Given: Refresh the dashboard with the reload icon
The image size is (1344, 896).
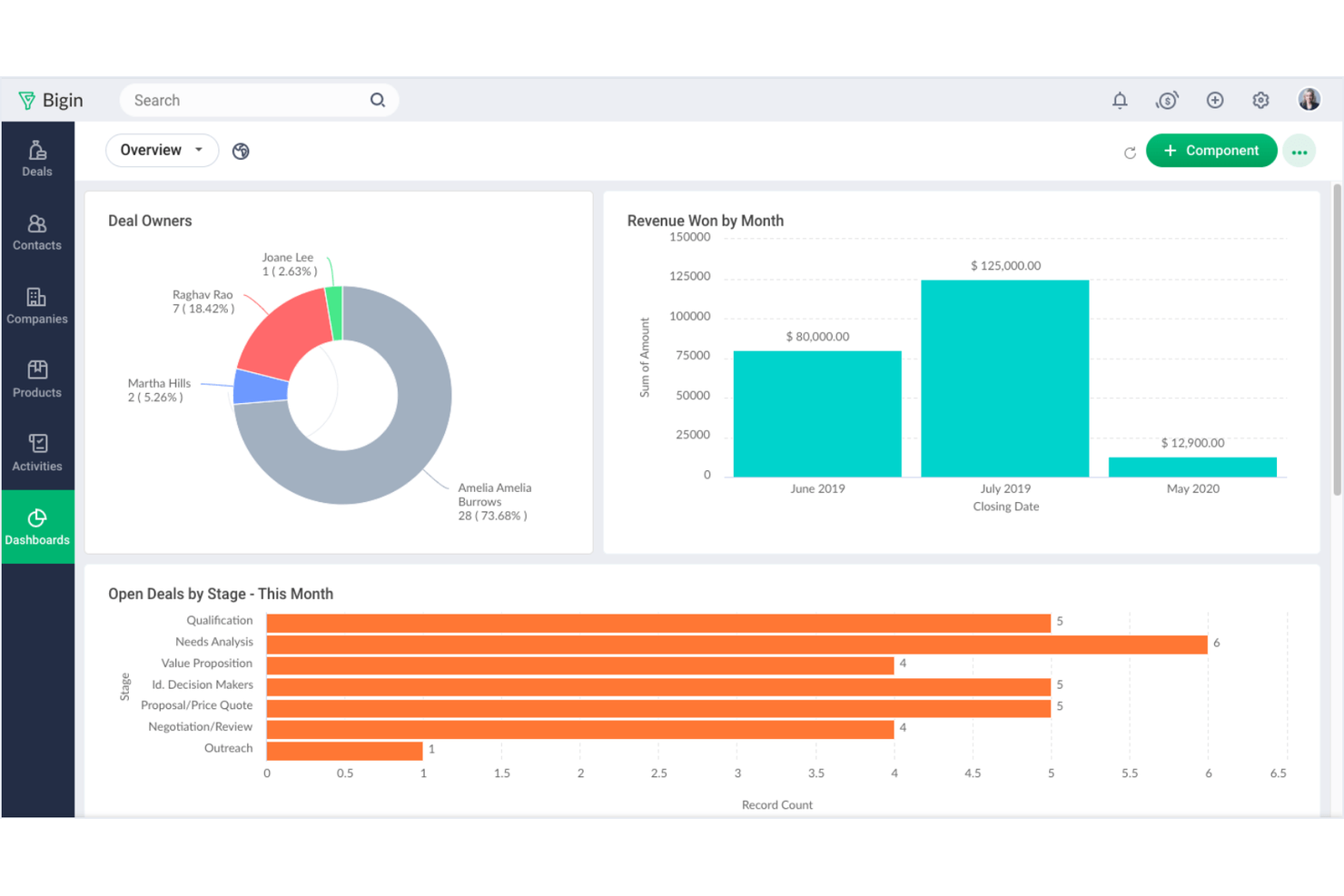Looking at the screenshot, I should [1130, 153].
